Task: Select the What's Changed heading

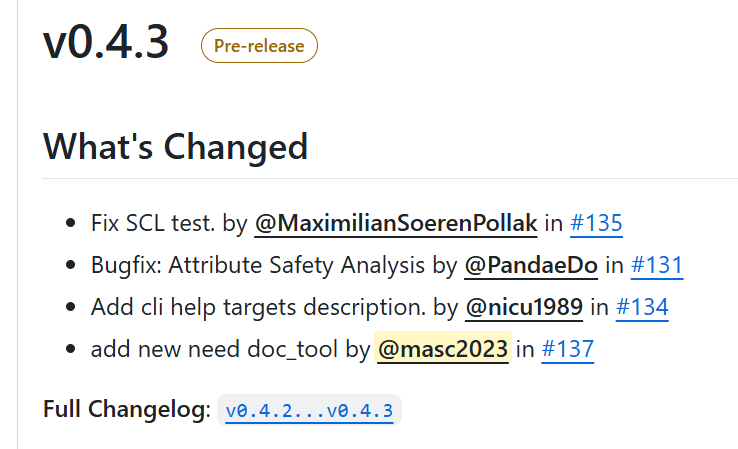Action: click(x=175, y=147)
